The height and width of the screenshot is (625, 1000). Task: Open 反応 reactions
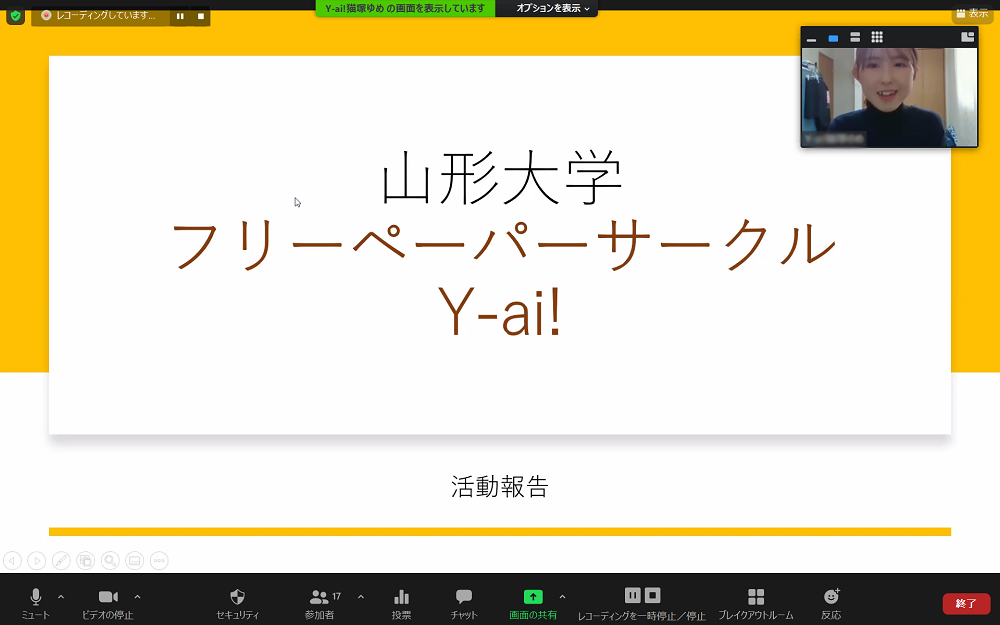(x=831, y=603)
